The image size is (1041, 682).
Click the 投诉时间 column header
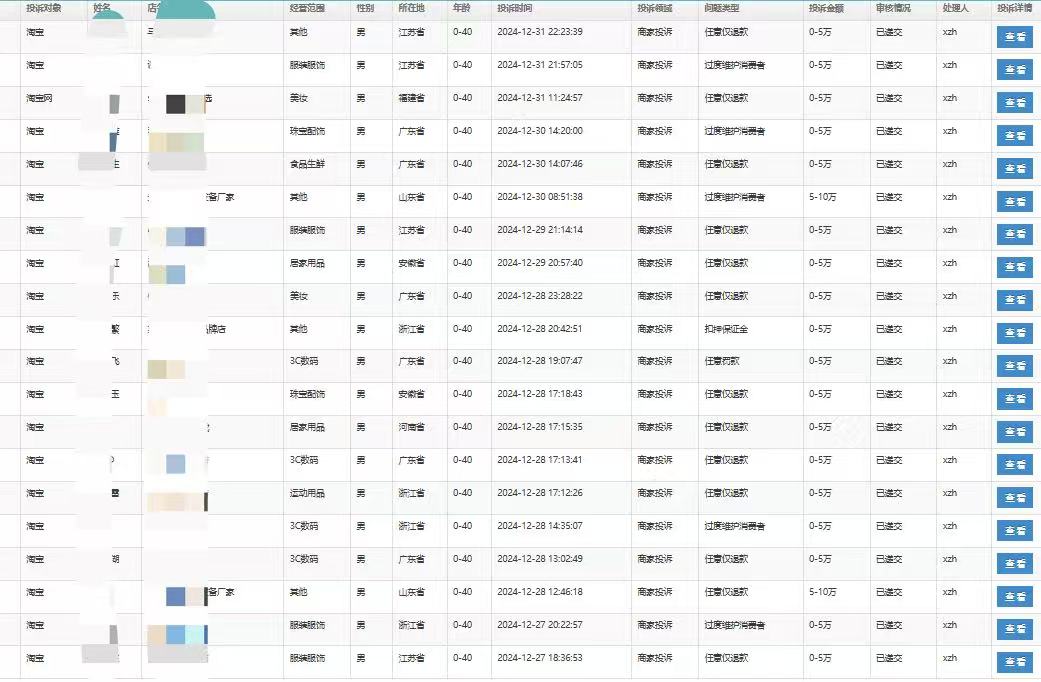[515, 8]
